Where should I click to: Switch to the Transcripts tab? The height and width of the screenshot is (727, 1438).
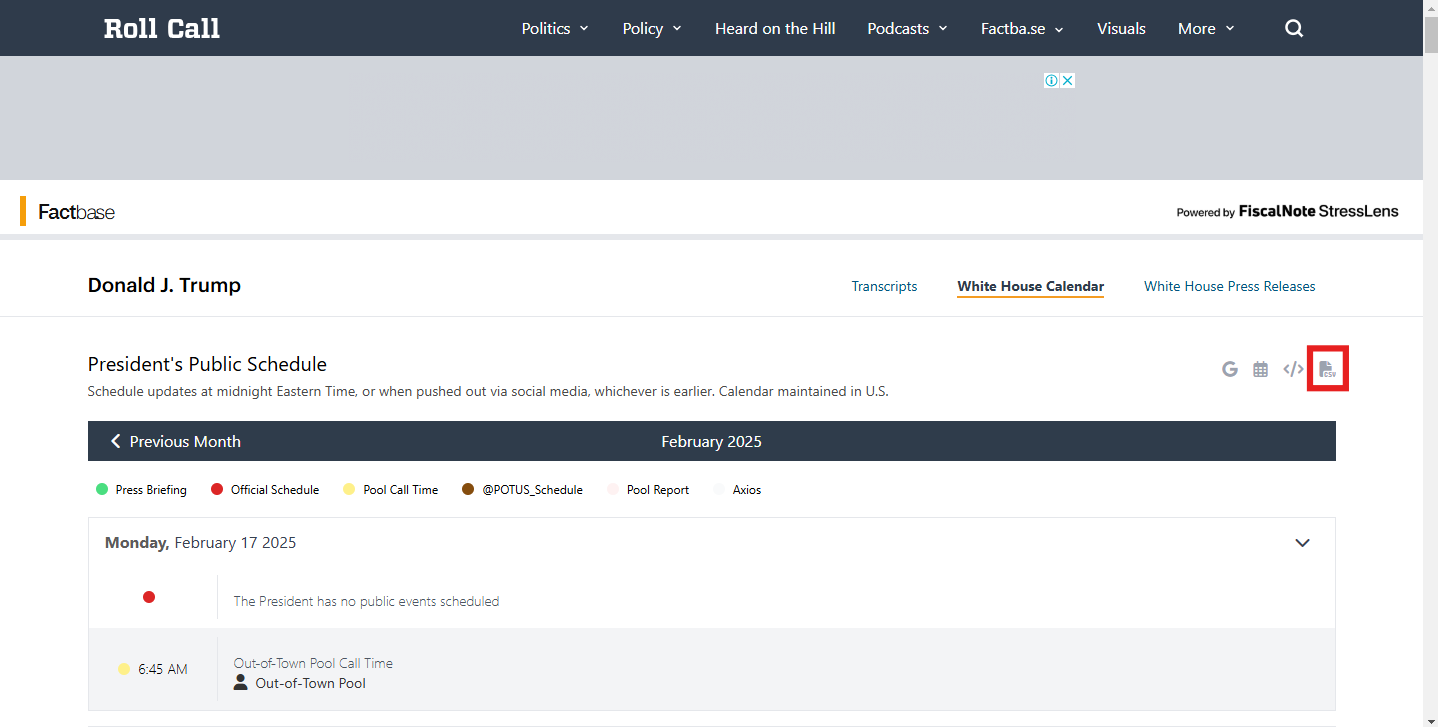pos(884,286)
